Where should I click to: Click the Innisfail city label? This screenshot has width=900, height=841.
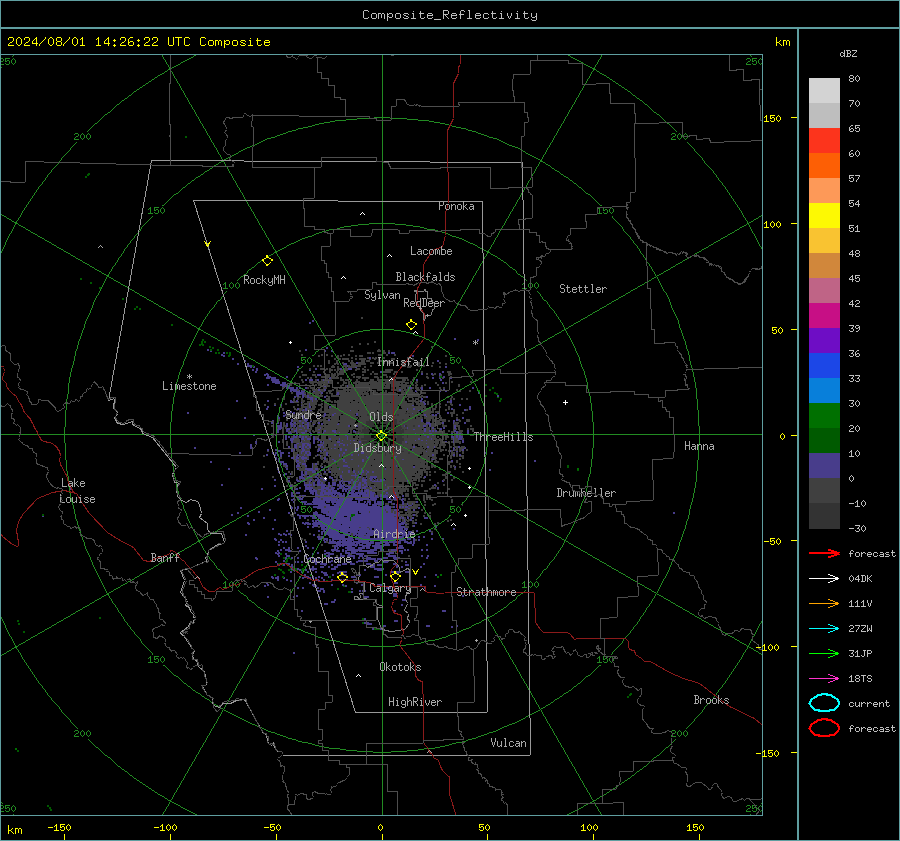coord(403,362)
